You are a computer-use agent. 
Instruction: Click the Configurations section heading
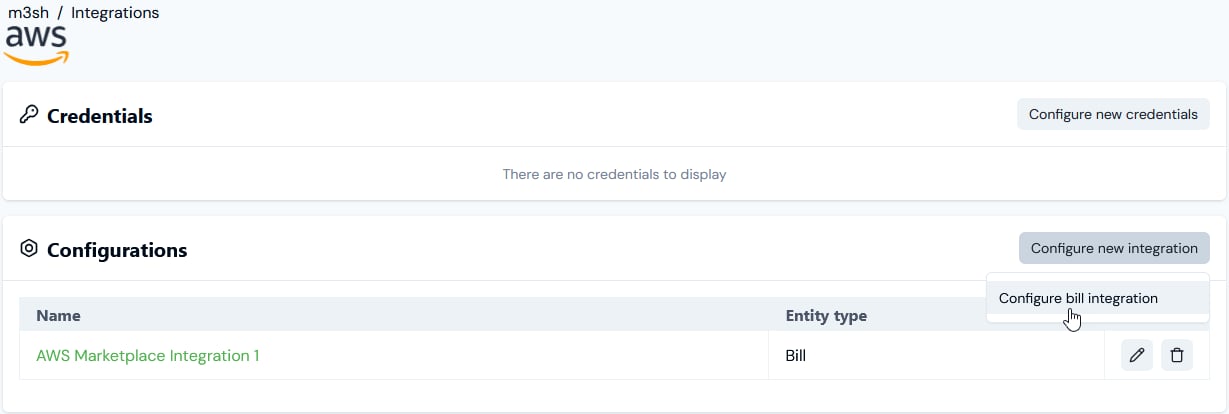click(x=117, y=250)
